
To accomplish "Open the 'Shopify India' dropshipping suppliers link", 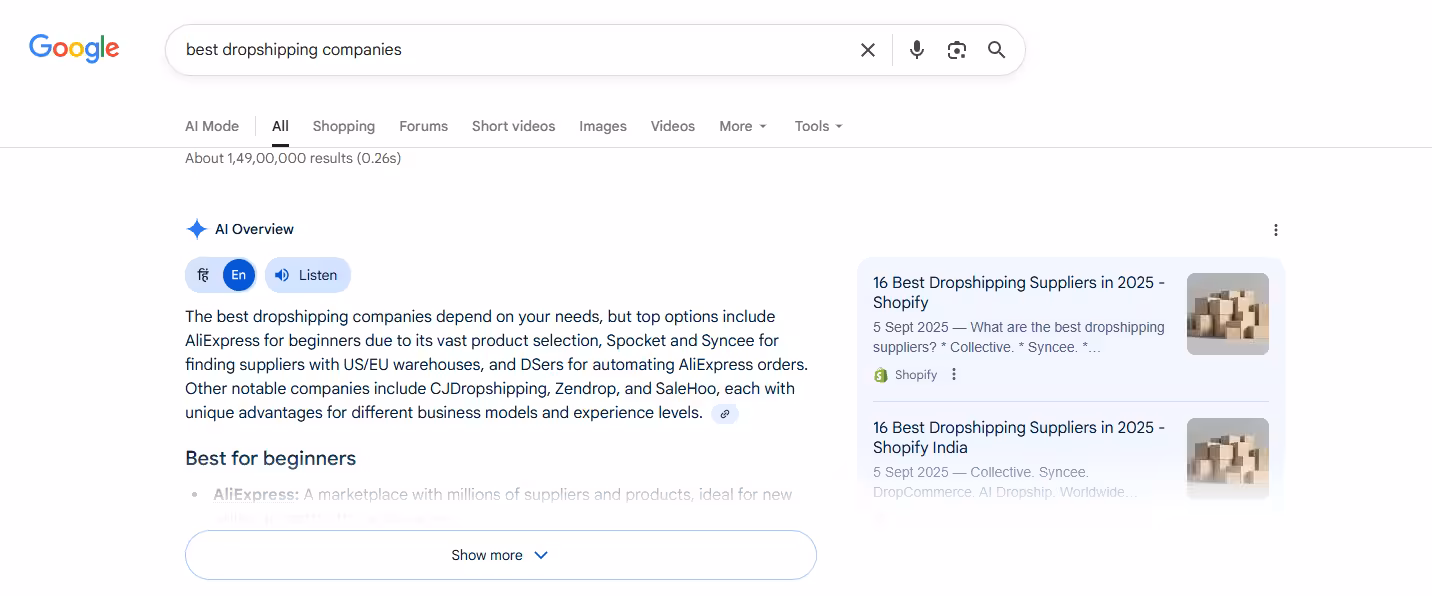I will coord(1019,437).
